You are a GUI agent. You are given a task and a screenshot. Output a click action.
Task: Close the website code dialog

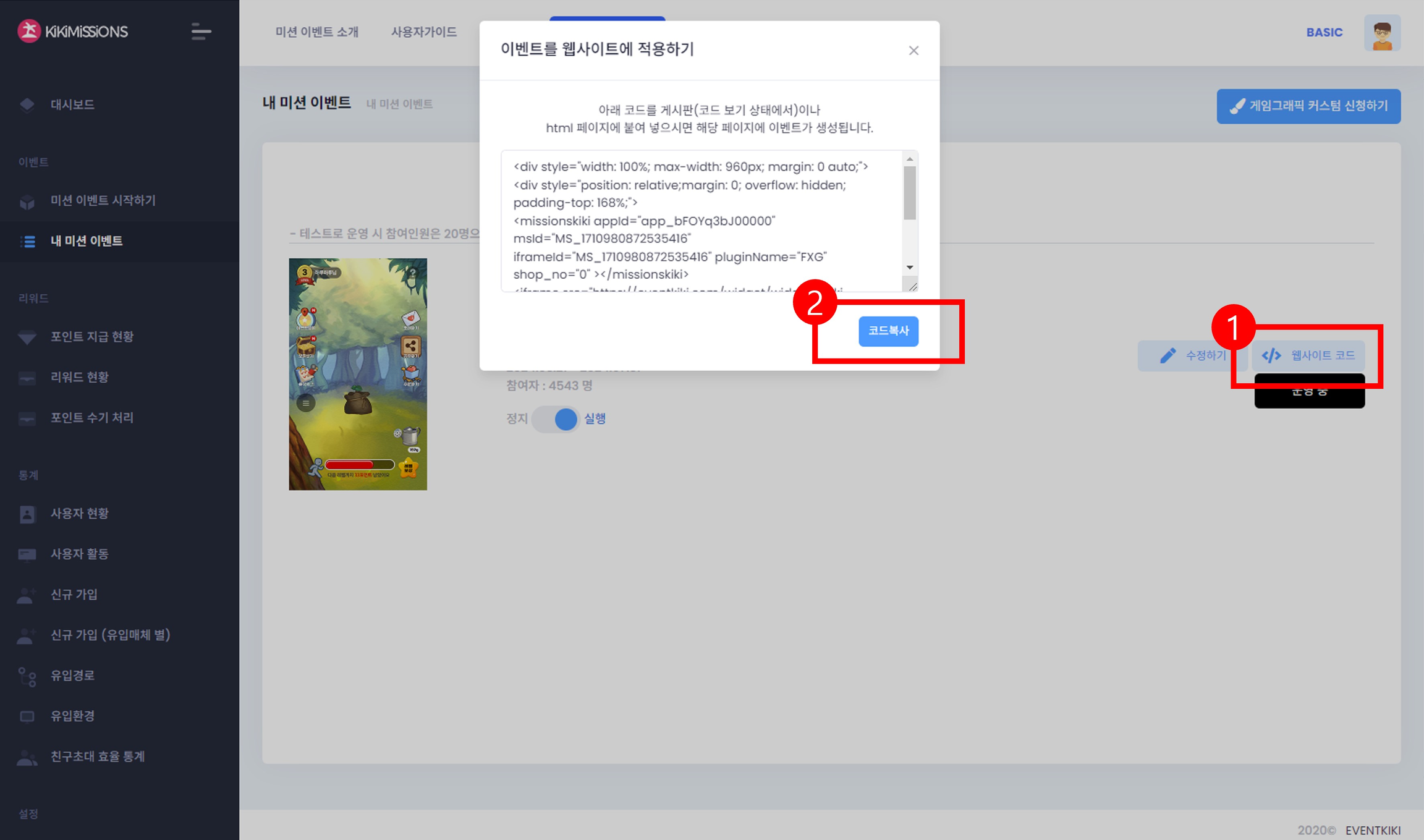tap(913, 51)
